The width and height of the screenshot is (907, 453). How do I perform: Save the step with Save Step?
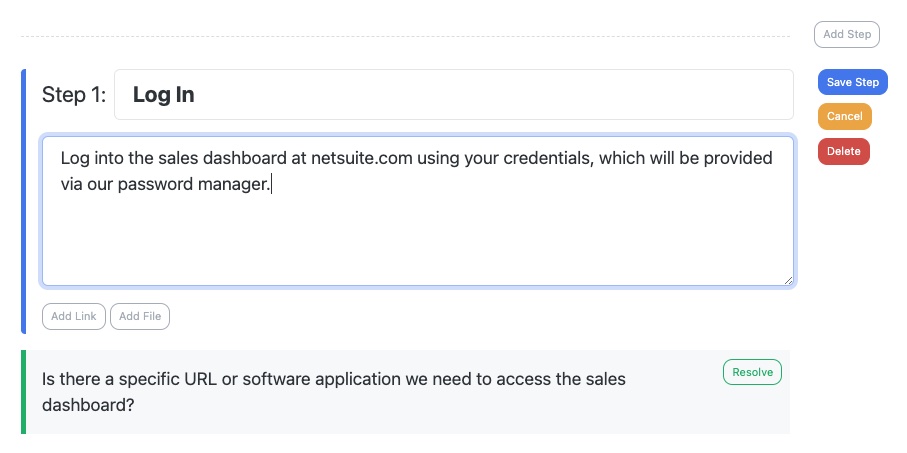(x=853, y=82)
